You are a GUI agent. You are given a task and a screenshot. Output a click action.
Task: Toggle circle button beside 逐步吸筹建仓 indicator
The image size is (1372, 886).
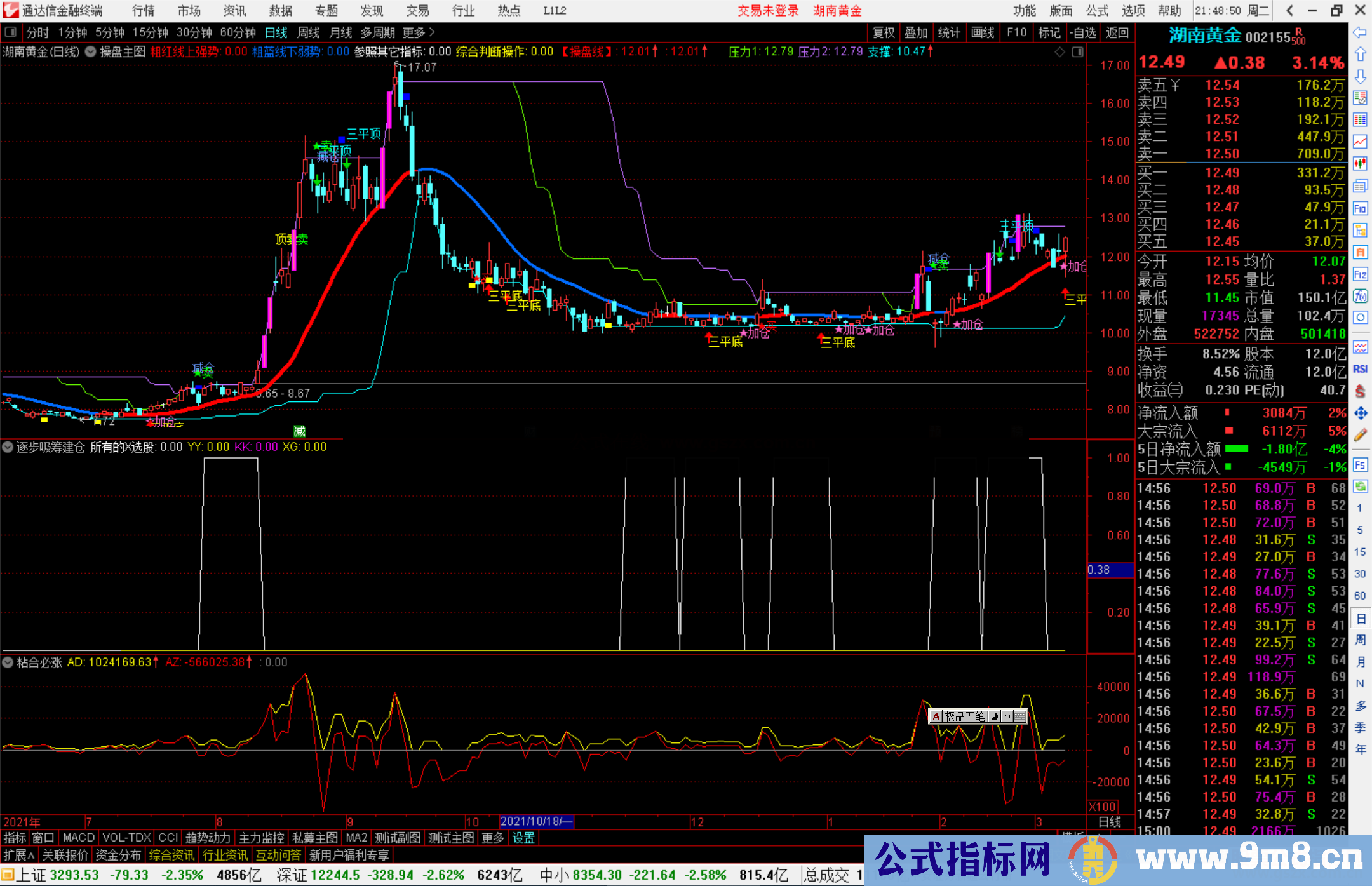tap(8, 447)
